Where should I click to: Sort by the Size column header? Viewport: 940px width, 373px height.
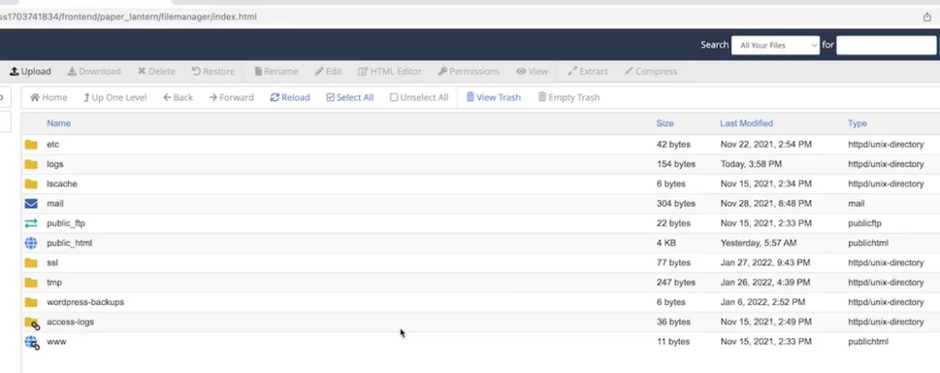665,123
